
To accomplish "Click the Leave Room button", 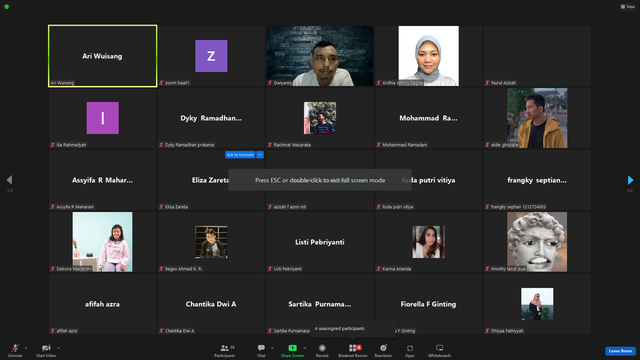I will point(620,351).
